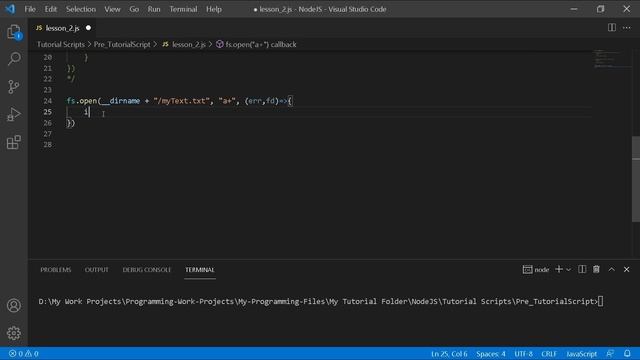Image resolution: width=640 pixels, height=360 pixels.
Task: Open the View menu
Action: (112, 9)
